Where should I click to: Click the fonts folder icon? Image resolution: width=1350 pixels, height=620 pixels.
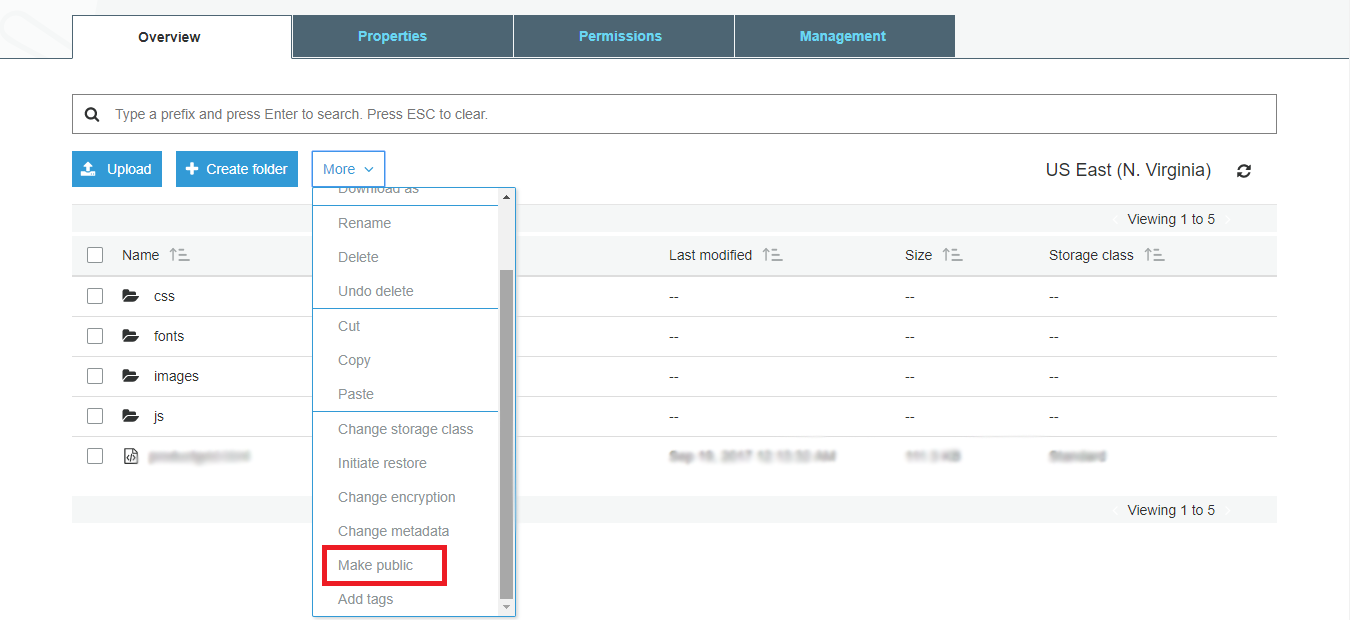130,336
